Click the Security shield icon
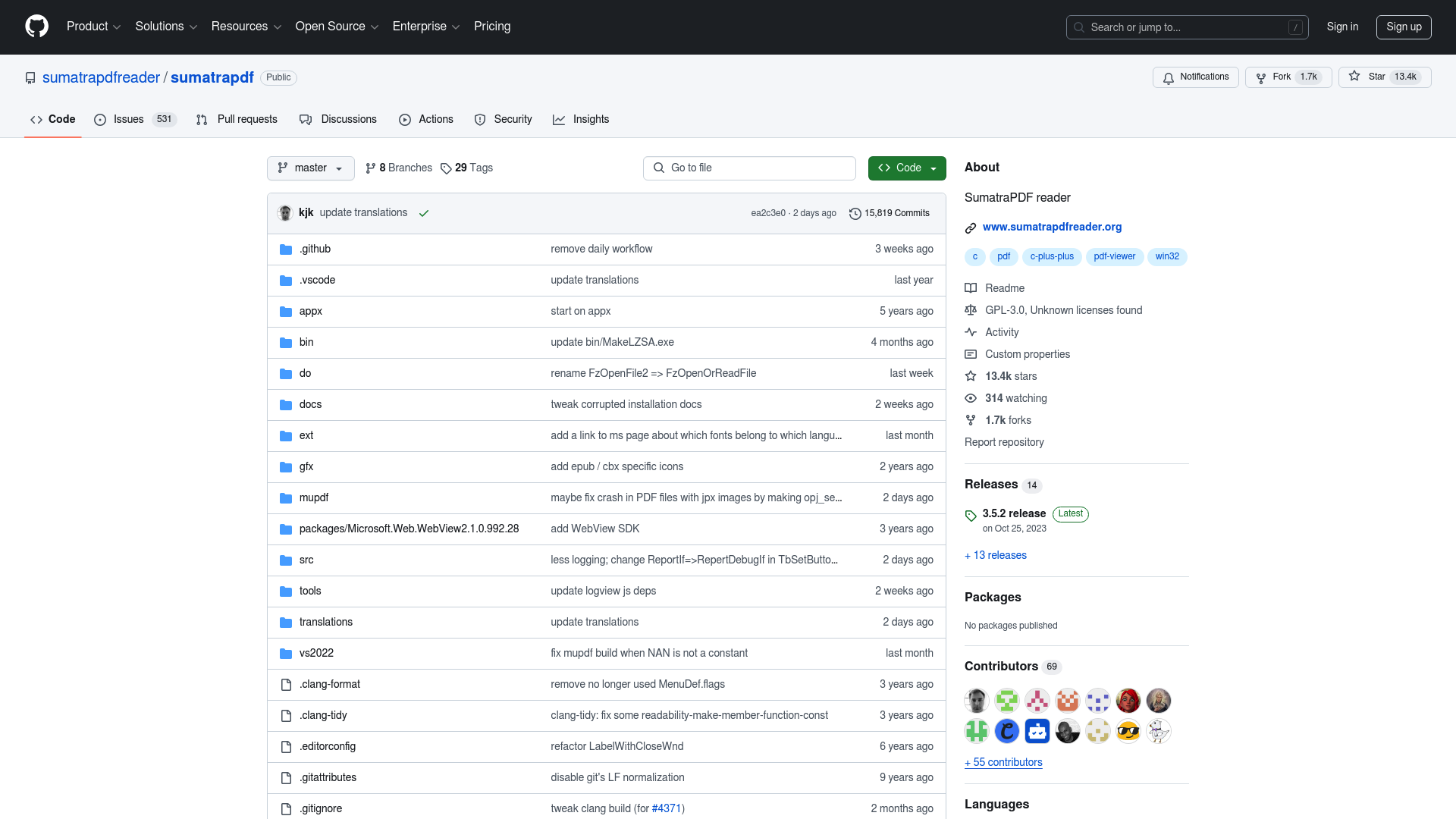The height and width of the screenshot is (819, 1456). [479, 119]
